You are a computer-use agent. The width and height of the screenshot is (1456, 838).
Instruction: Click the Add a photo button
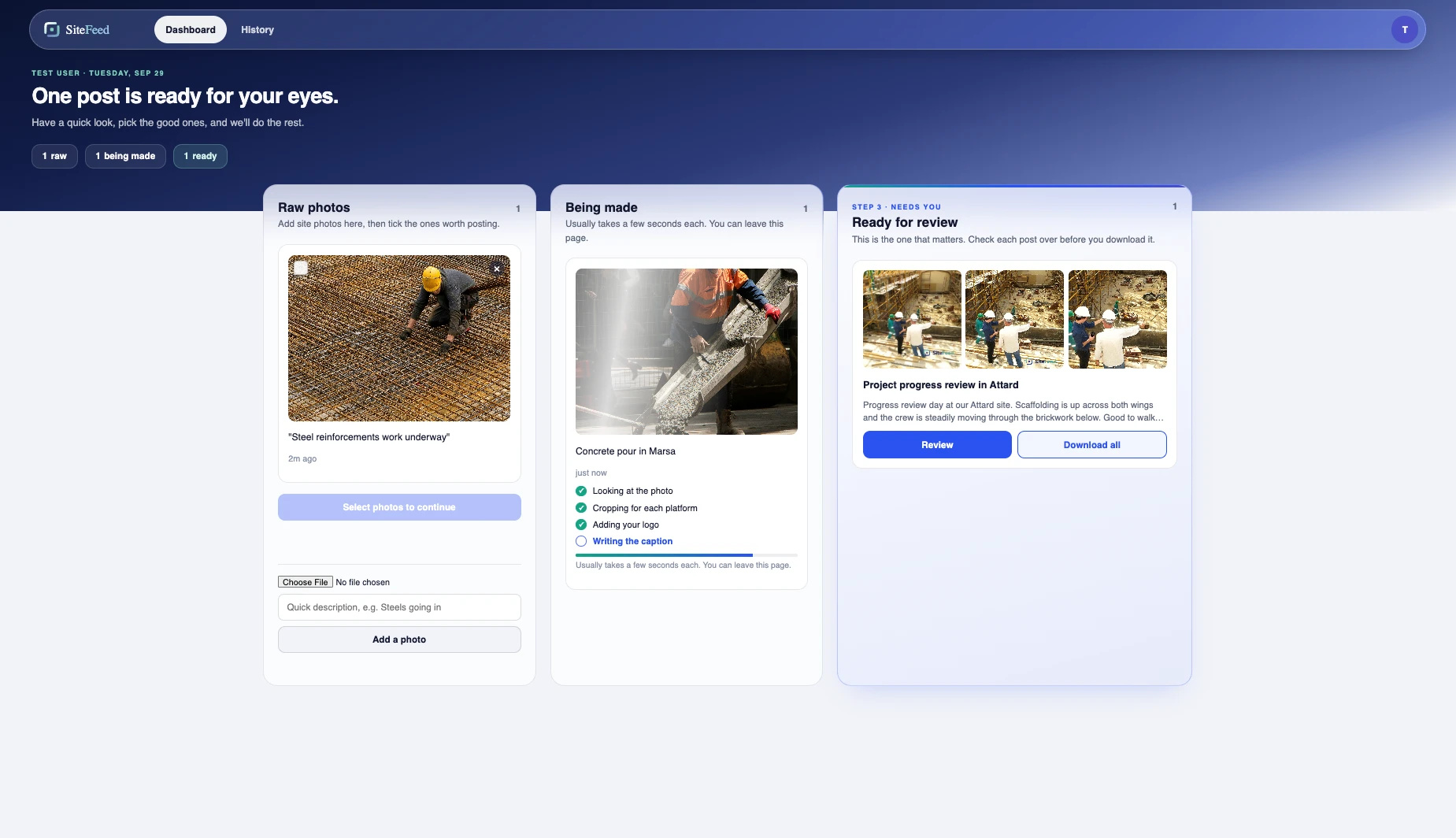[x=399, y=640]
